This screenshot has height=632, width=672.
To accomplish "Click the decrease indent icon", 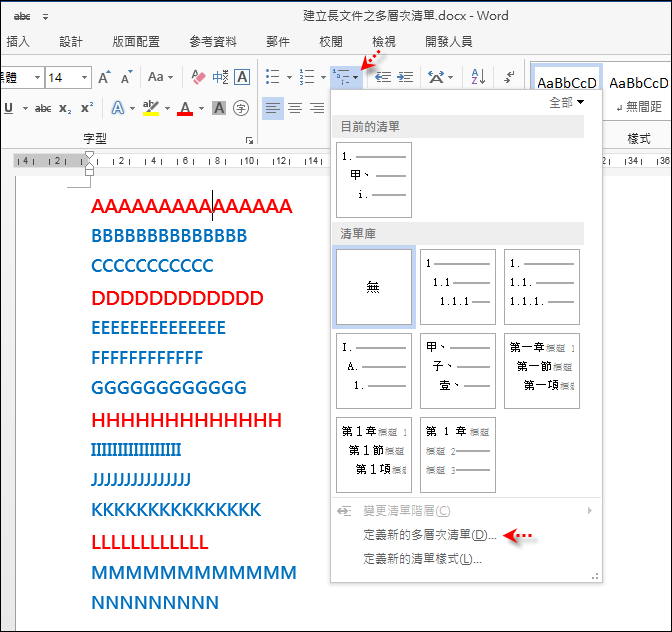I will [x=383, y=77].
